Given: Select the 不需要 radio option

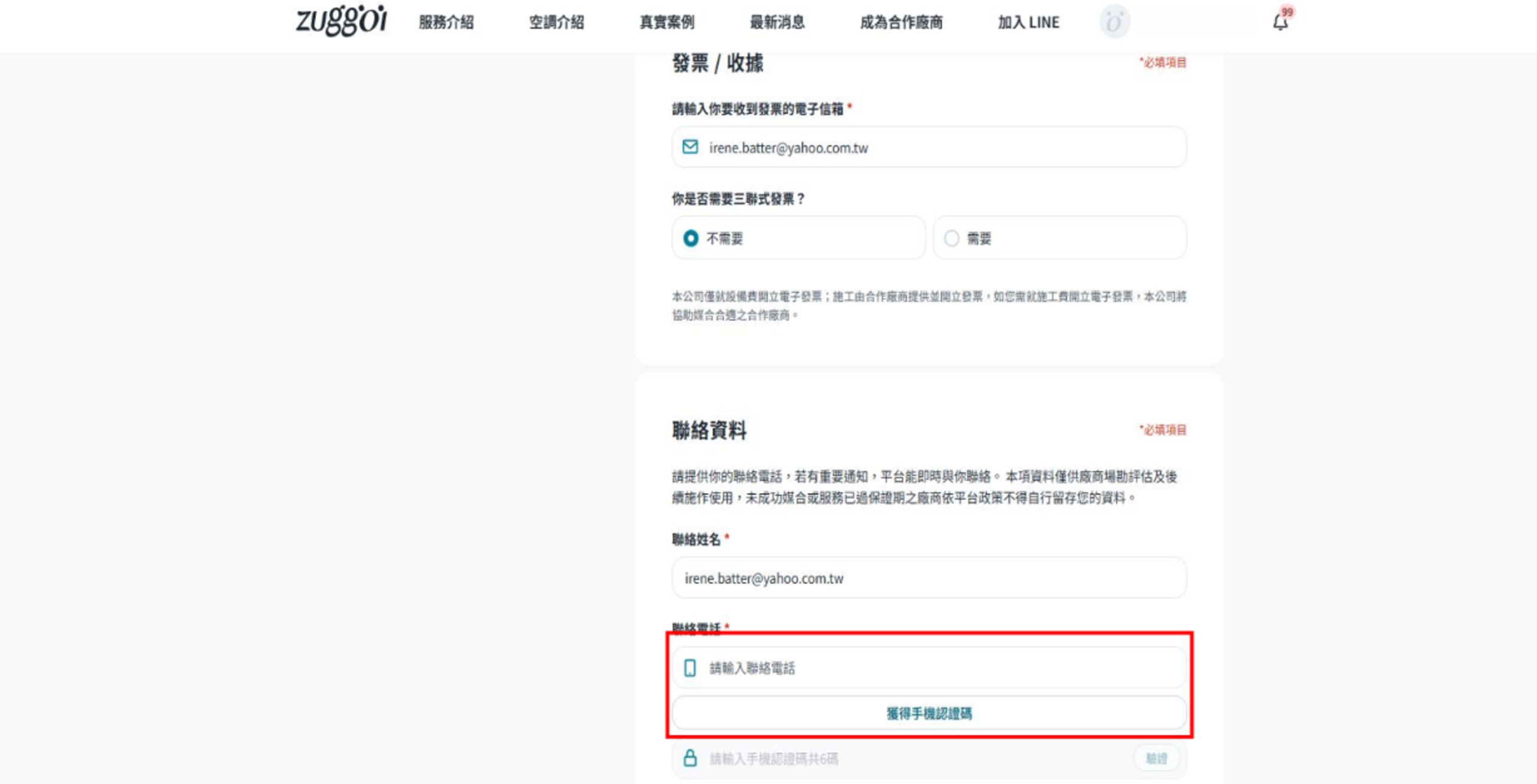Looking at the screenshot, I should (799, 238).
